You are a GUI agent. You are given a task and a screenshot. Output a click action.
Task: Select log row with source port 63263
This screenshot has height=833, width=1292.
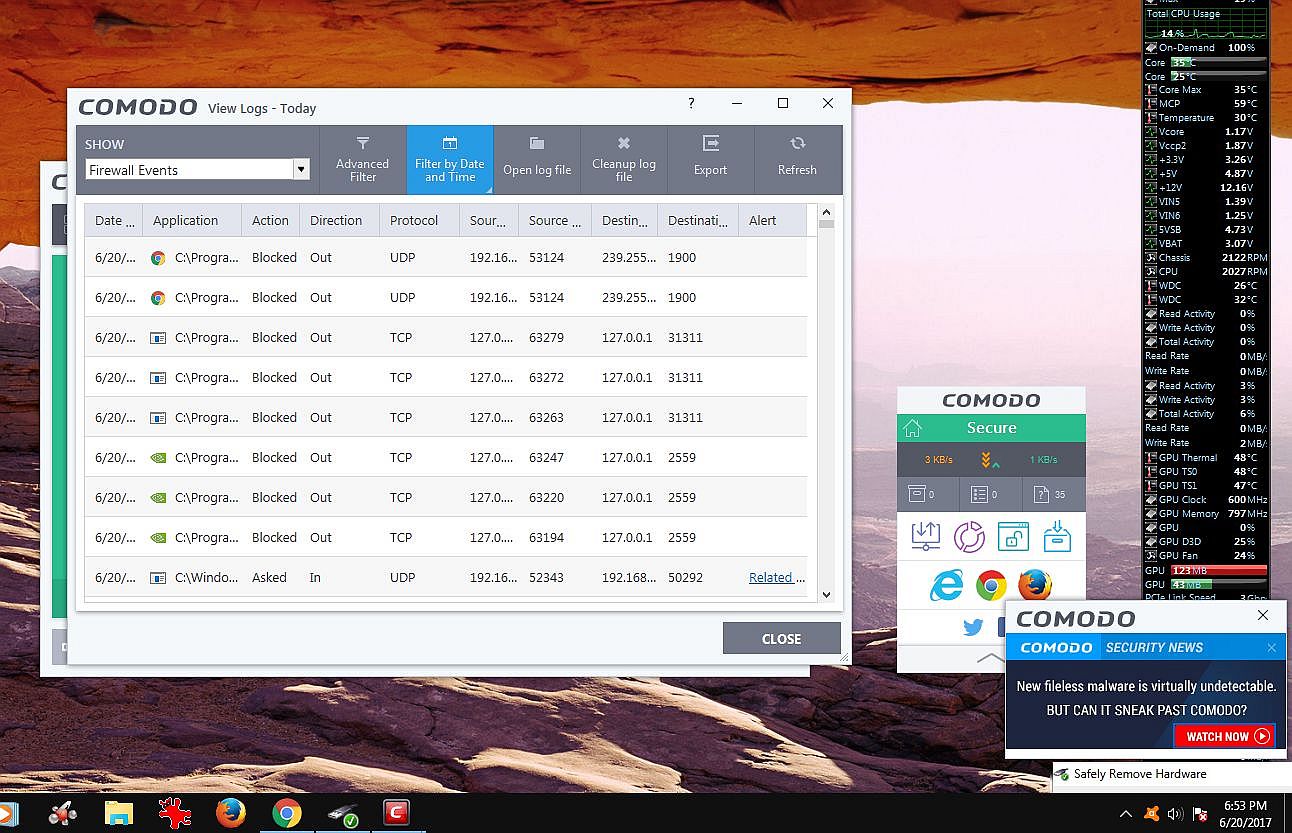coord(446,417)
